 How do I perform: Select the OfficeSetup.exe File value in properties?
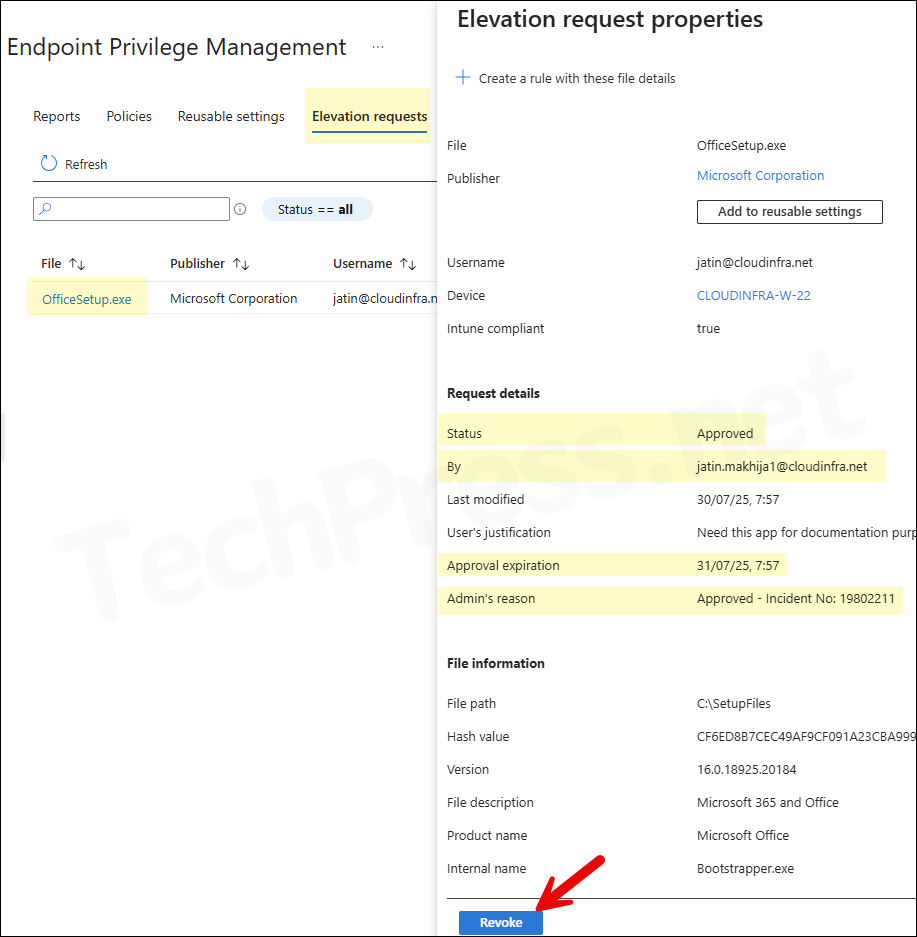pos(741,146)
